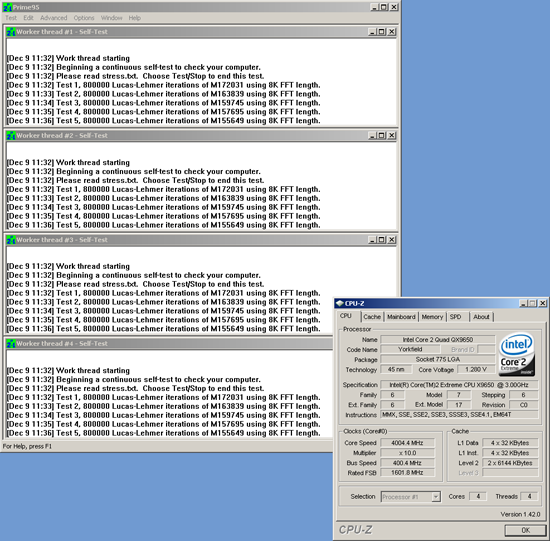Click the Threads count value in CPU-Z
This screenshot has width=550, height=541.
point(529,496)
